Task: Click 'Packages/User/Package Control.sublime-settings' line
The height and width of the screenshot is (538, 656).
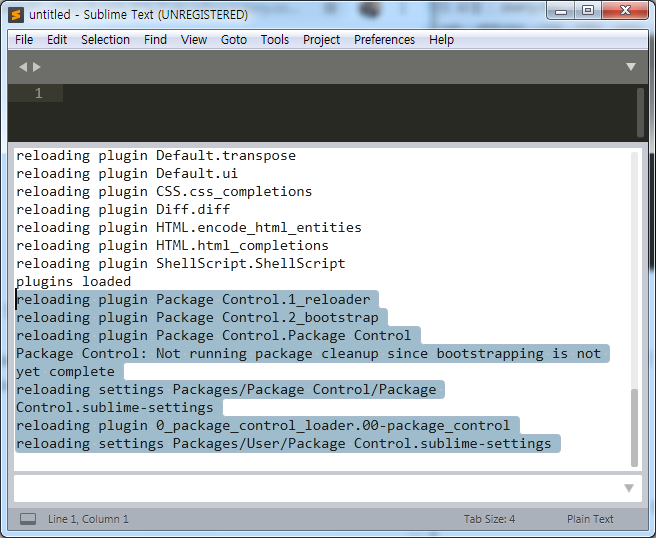Action: click(284, 443)
